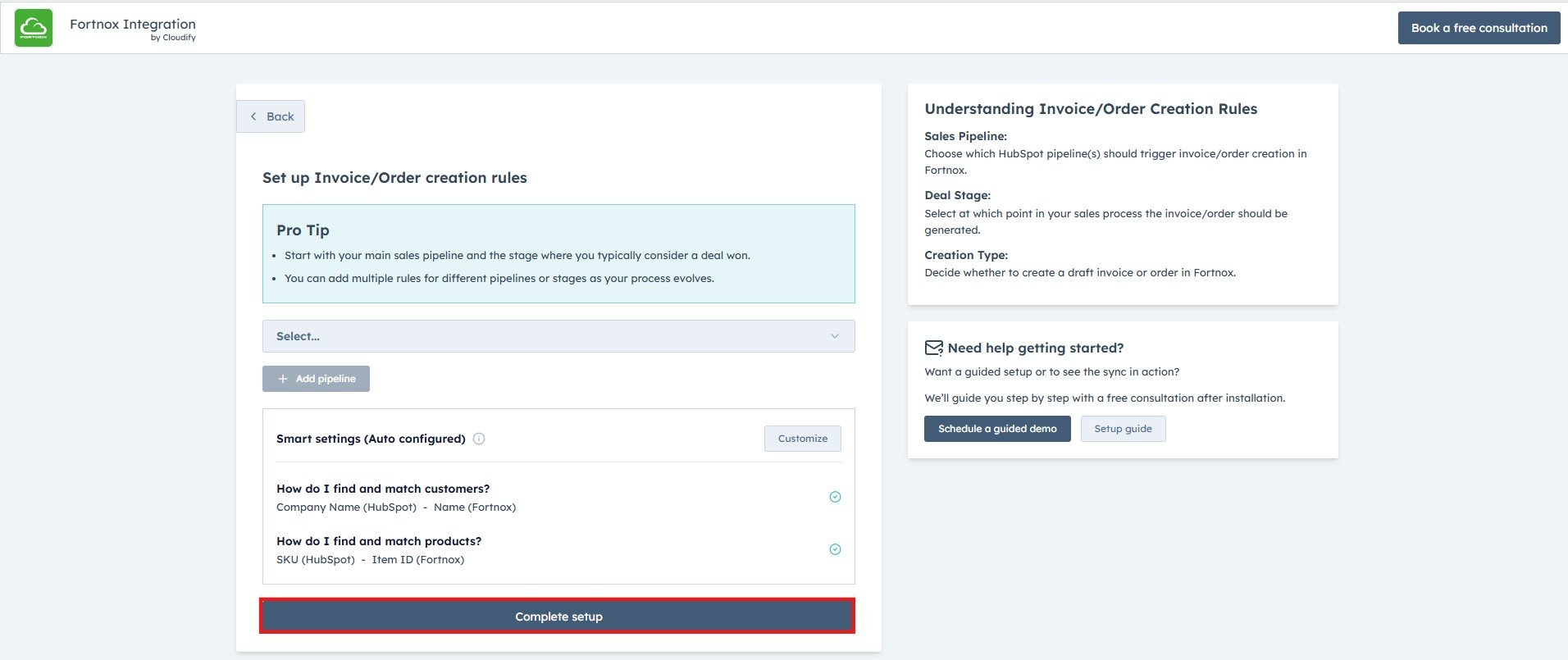1568x660 pixels.
Task: Click the 'Sales Pipeline:' label
Action: pyautogui.click(x=965, y=136)
